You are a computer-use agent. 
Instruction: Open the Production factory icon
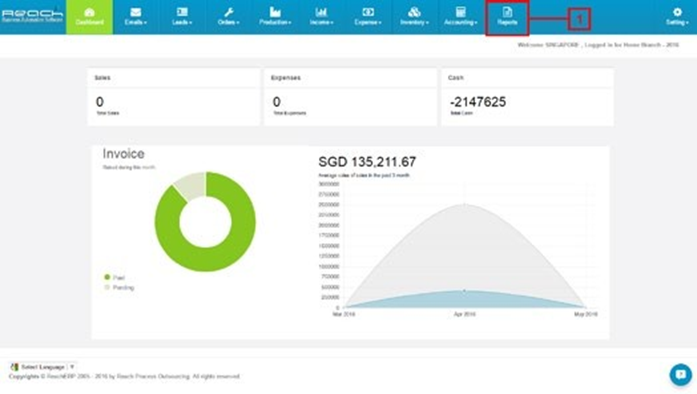click(x=275, y=12)
